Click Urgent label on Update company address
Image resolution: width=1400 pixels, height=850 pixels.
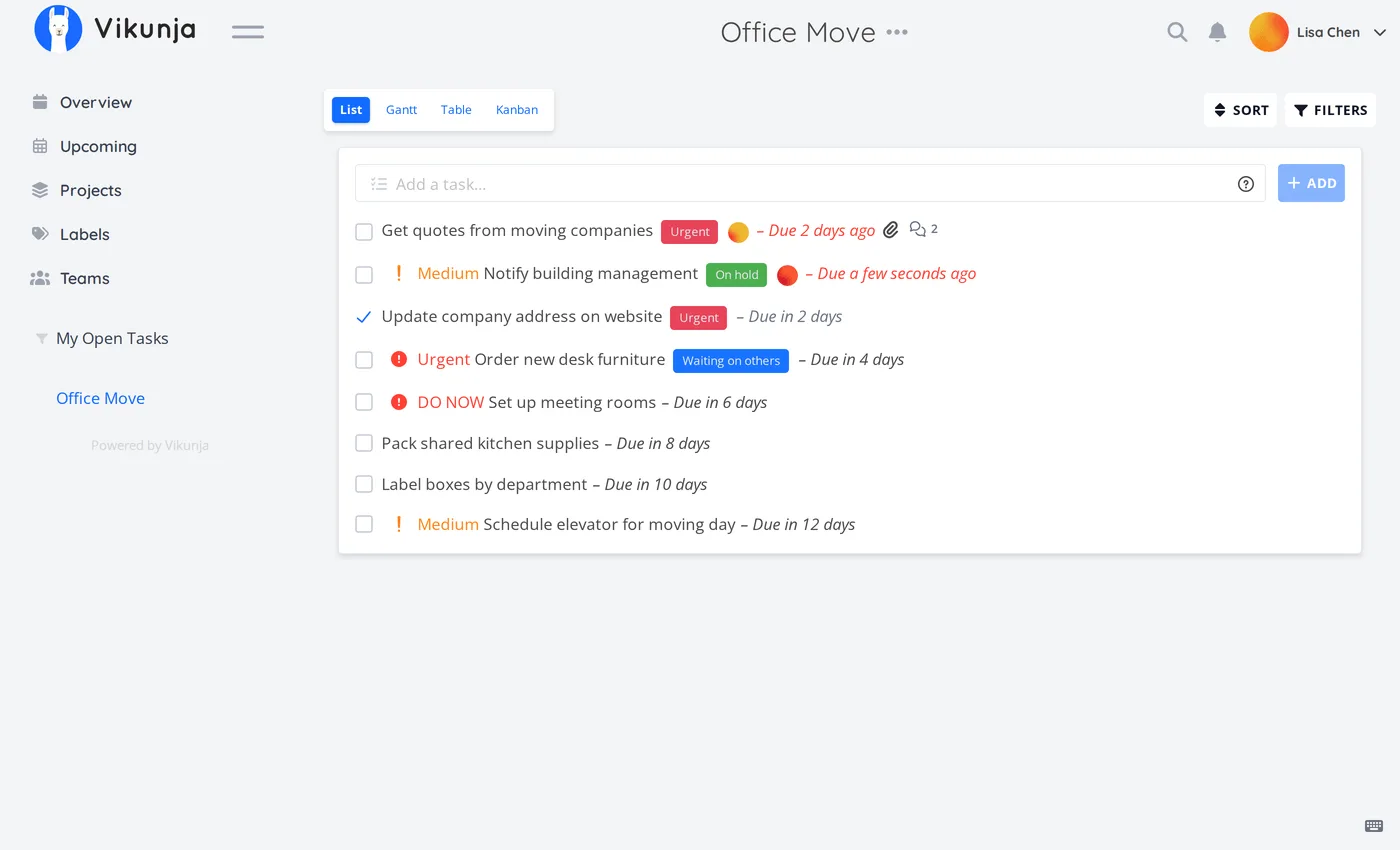[x=698, y=318]
